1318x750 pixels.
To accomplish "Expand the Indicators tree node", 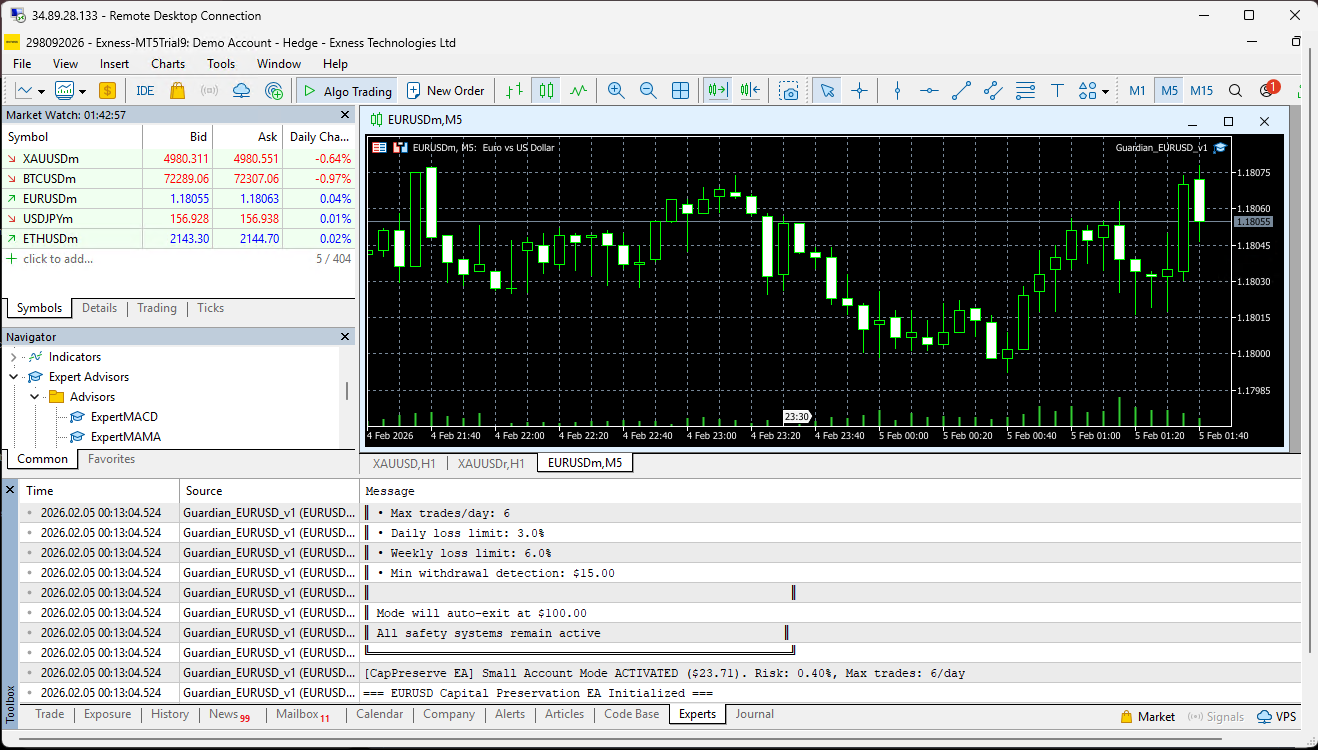I will tap(14, 357).
